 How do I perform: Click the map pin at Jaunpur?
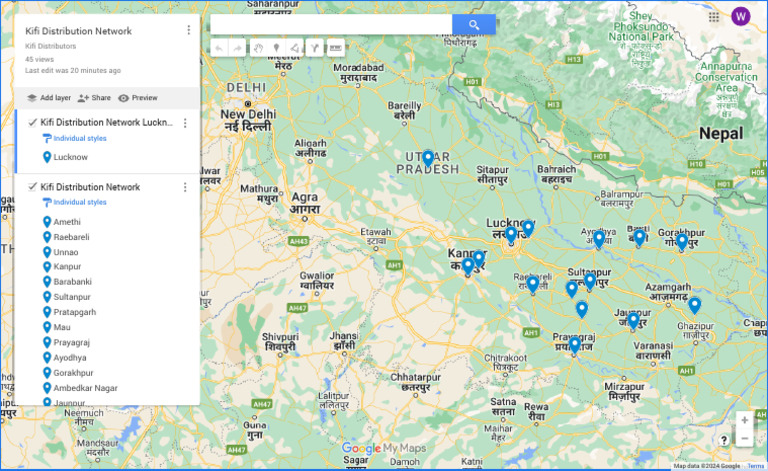pyautogui.click(x=633, y=321)
